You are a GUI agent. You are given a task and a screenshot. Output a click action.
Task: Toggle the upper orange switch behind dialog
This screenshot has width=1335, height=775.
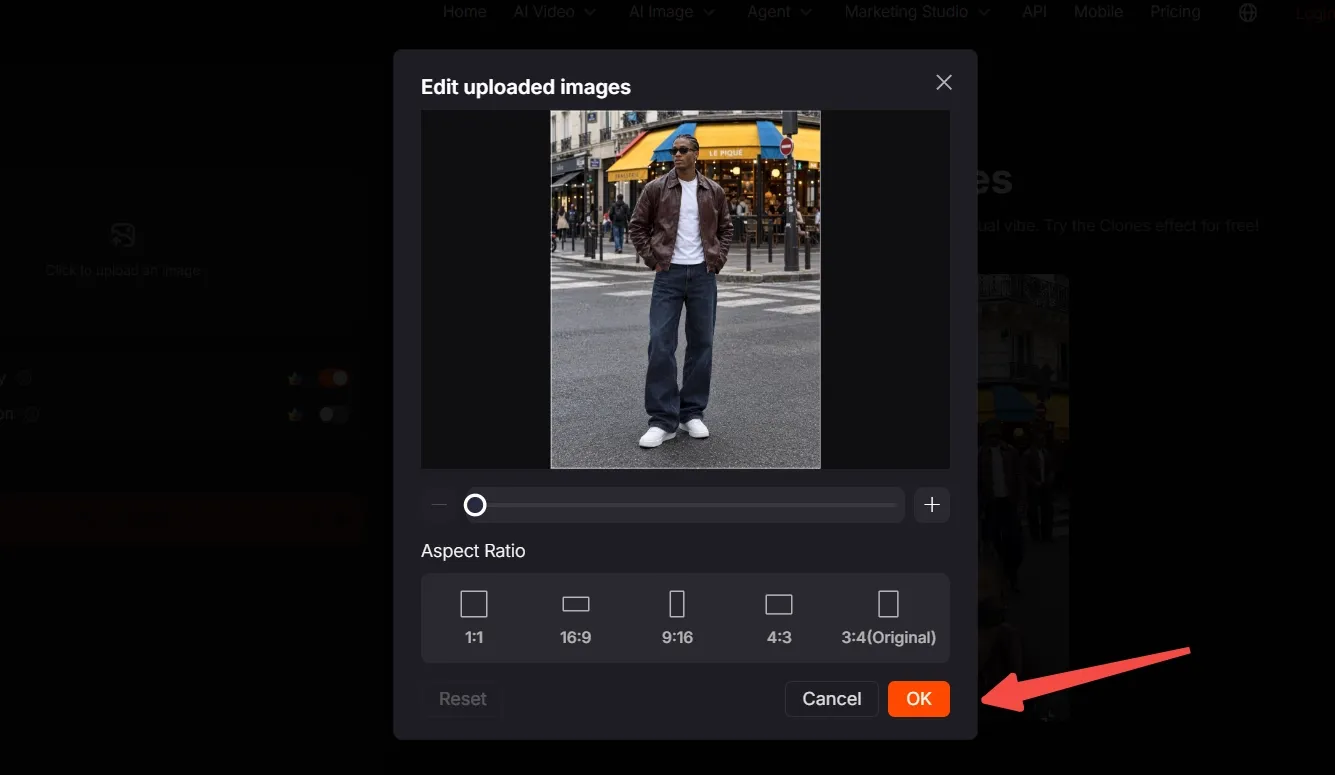pos(333,379)
